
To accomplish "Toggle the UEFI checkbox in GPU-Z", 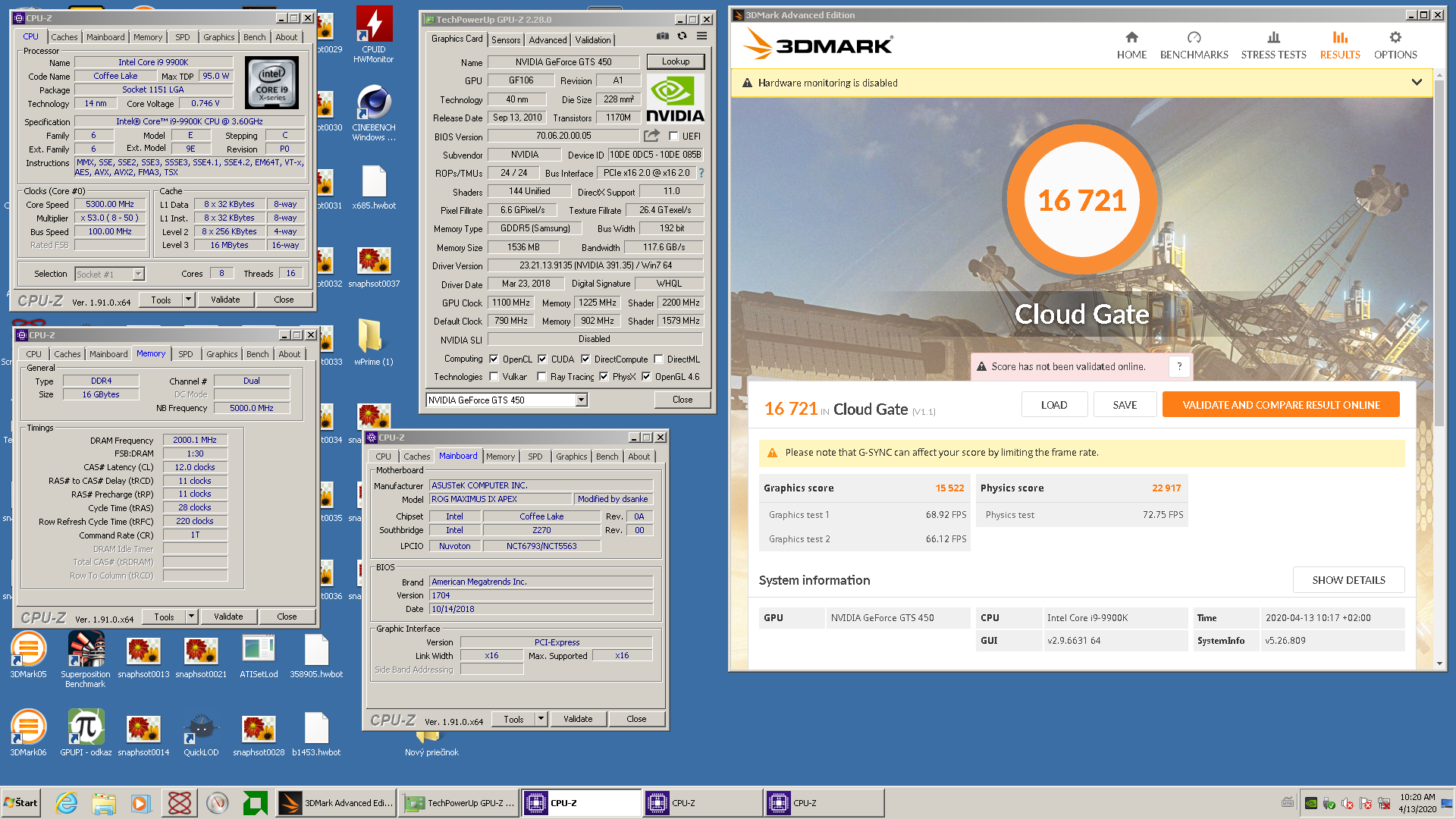I will pos(673,136).
